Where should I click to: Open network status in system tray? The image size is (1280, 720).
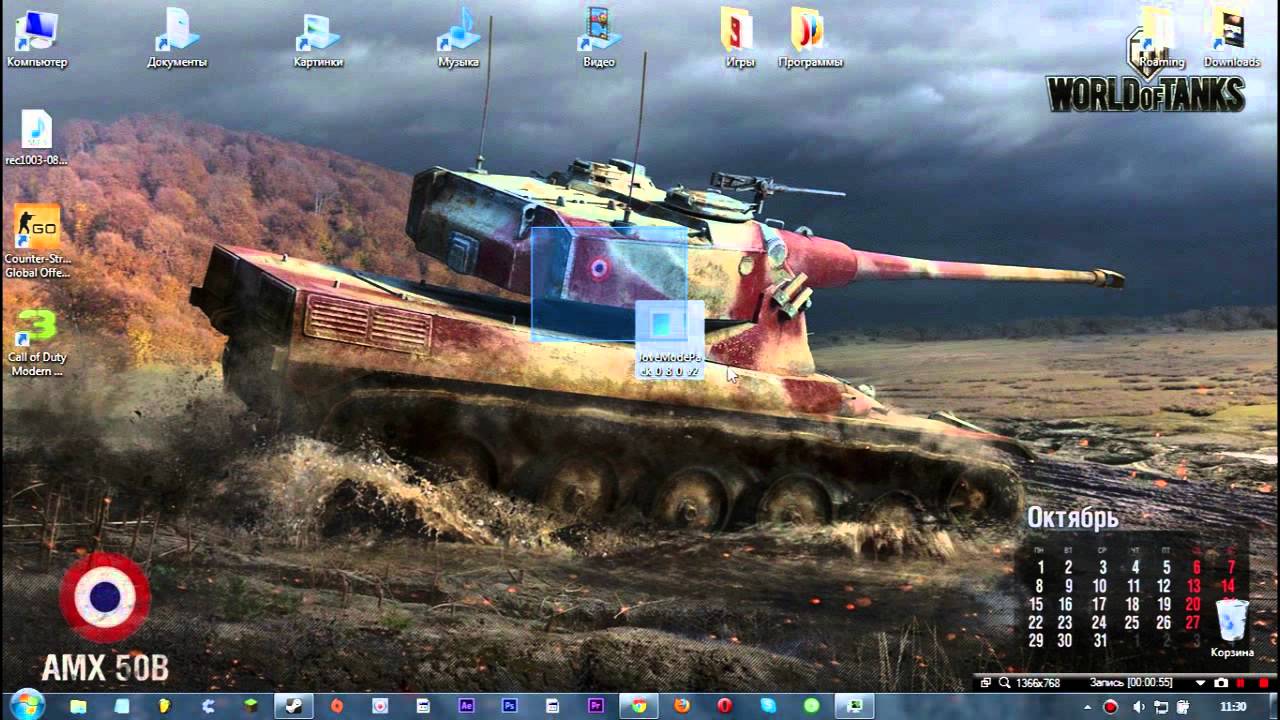point(1161,707)
